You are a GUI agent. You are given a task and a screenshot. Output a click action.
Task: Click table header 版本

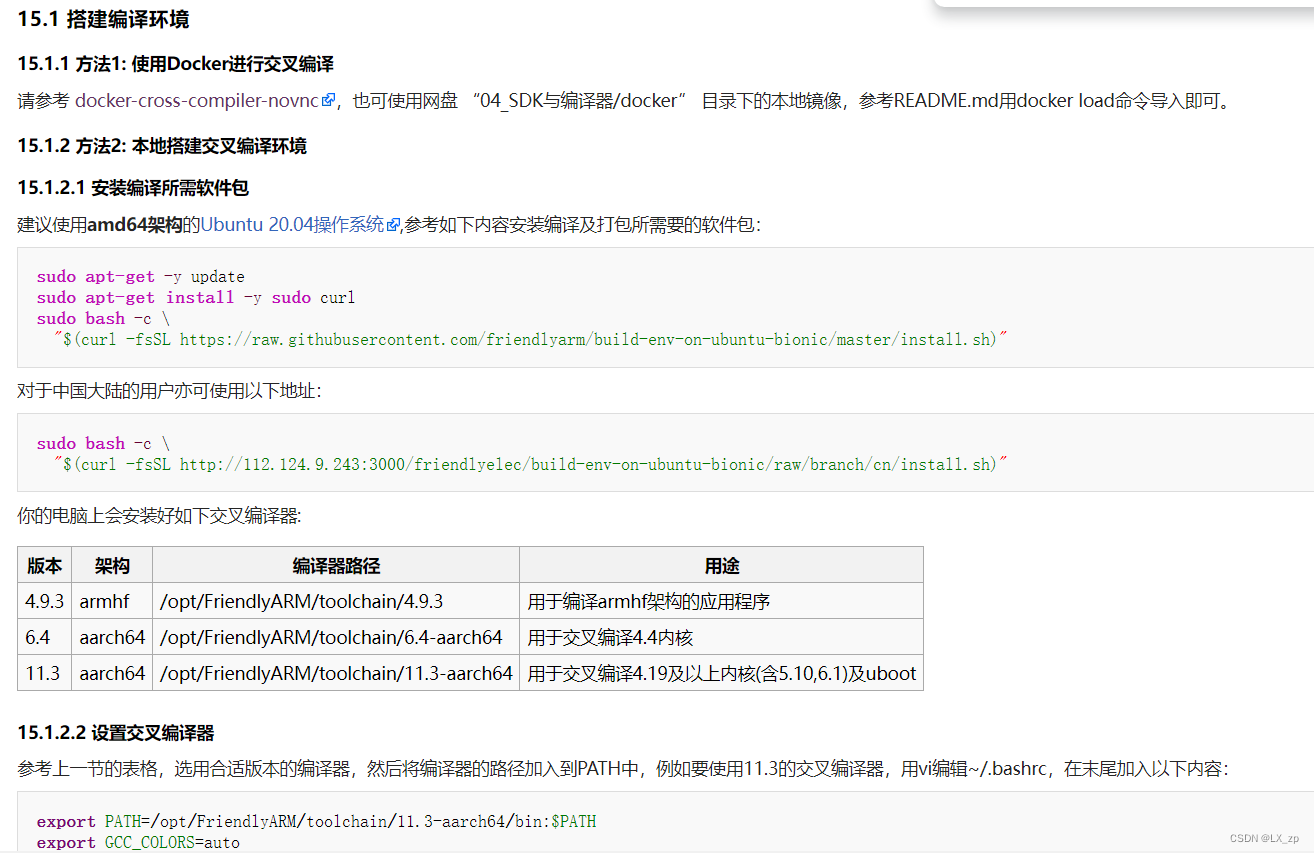44,565
